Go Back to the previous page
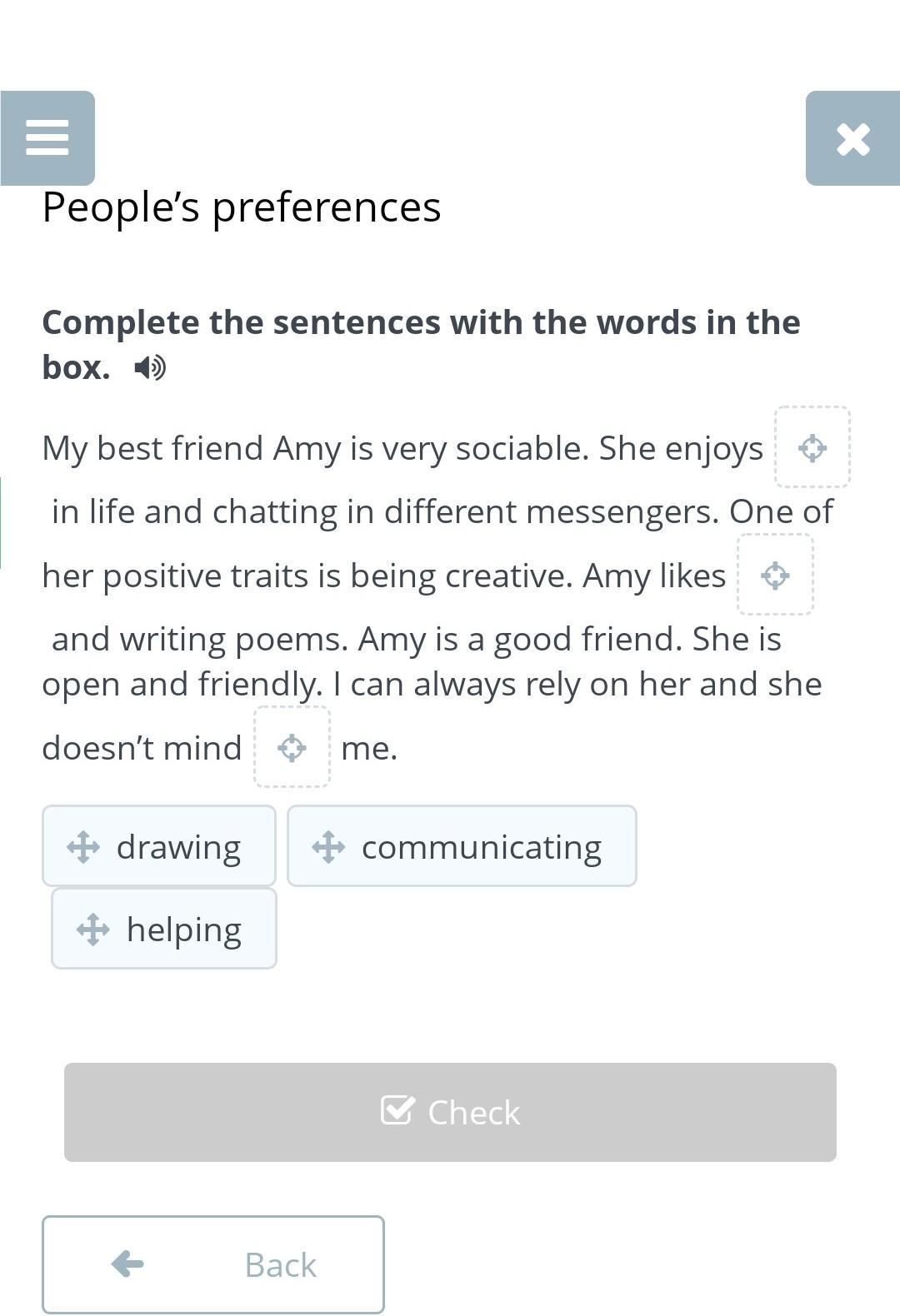Screen dimensions: 900x1316 [213, 1264]
